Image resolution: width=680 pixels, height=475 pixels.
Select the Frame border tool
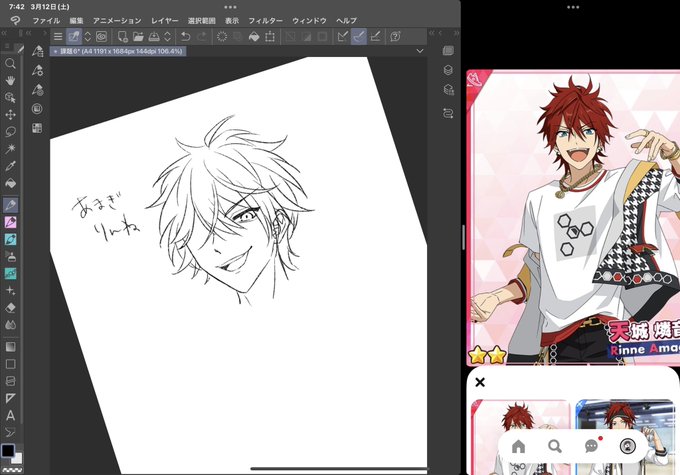(x=10, y=381)
